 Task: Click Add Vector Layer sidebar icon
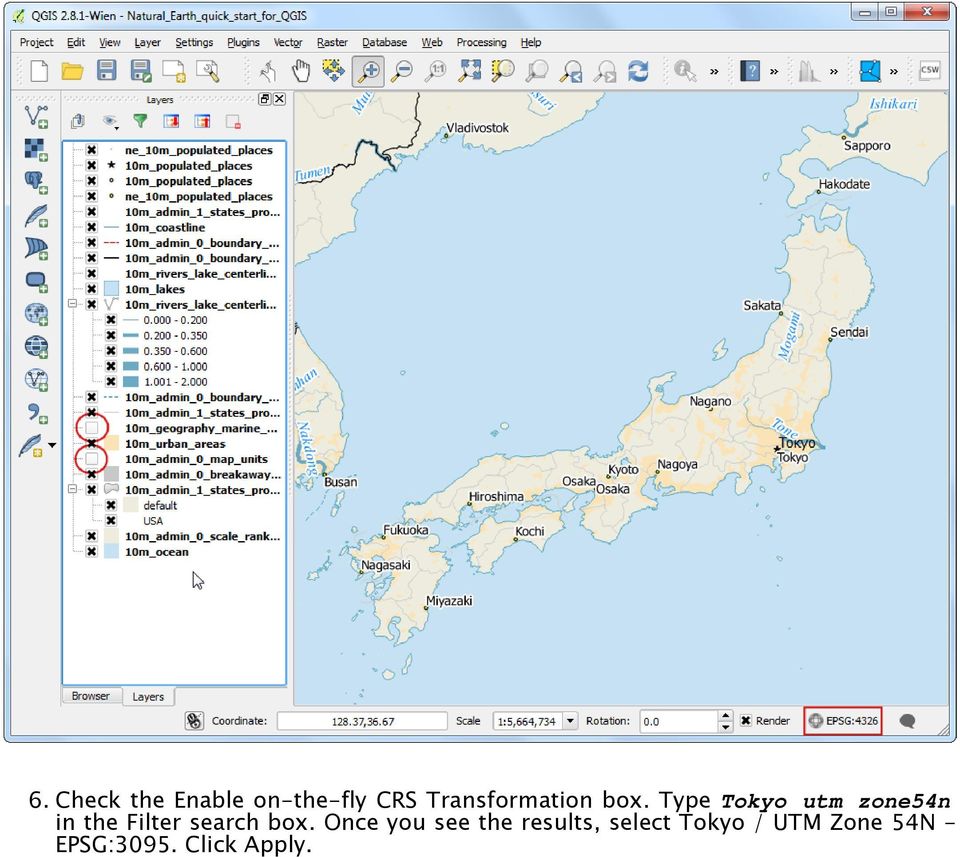coord(36,117)
